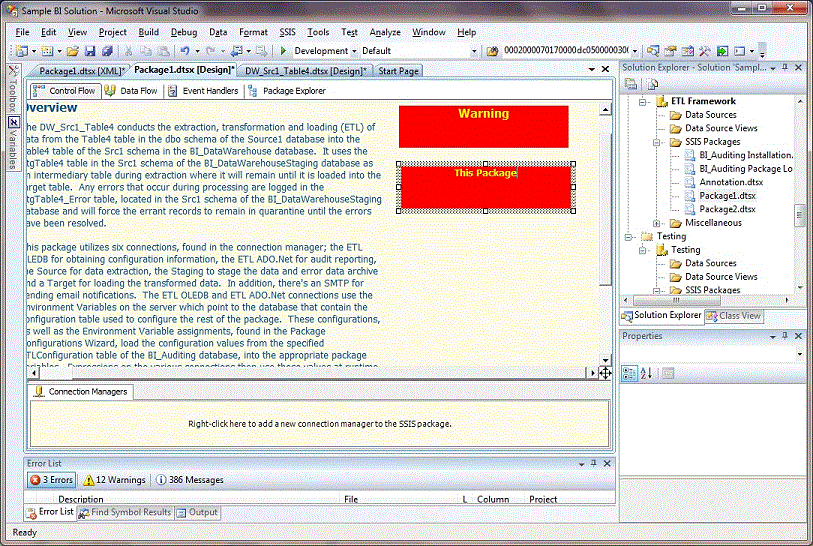Click the Open File toolbar icon
The height and width of the screenshot is (546, 813).
click(73, 51)
